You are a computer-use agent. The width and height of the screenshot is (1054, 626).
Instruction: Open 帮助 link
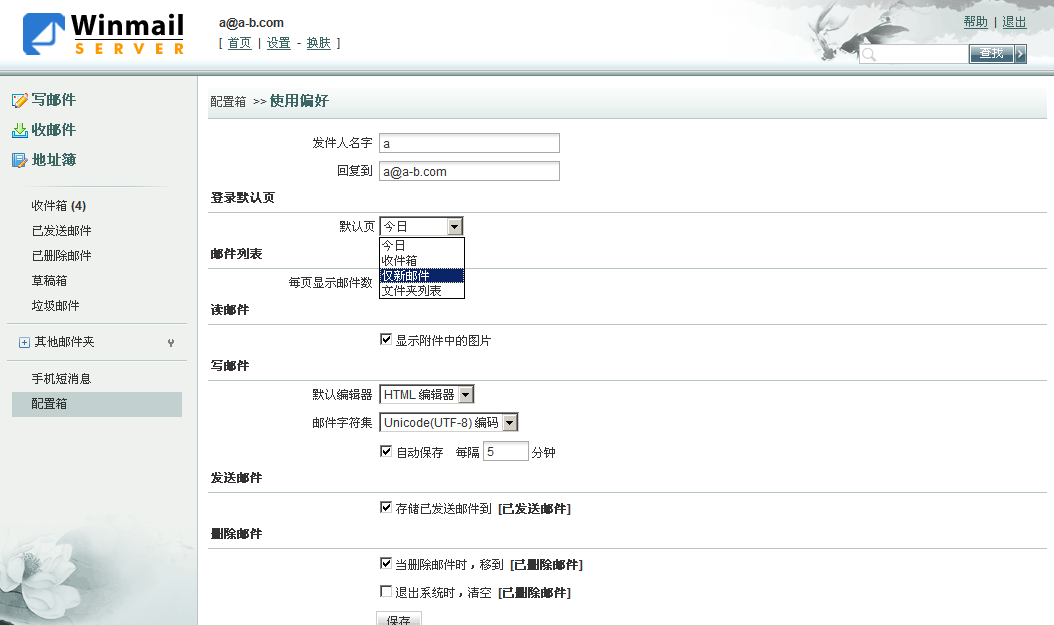975,22
